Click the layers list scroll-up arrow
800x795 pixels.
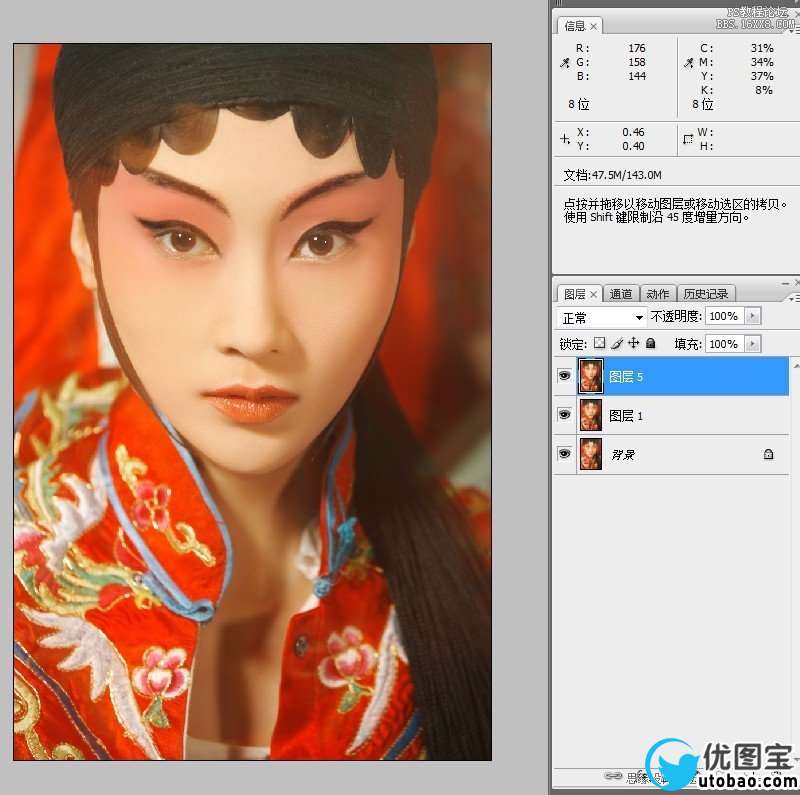click(795, 366)
